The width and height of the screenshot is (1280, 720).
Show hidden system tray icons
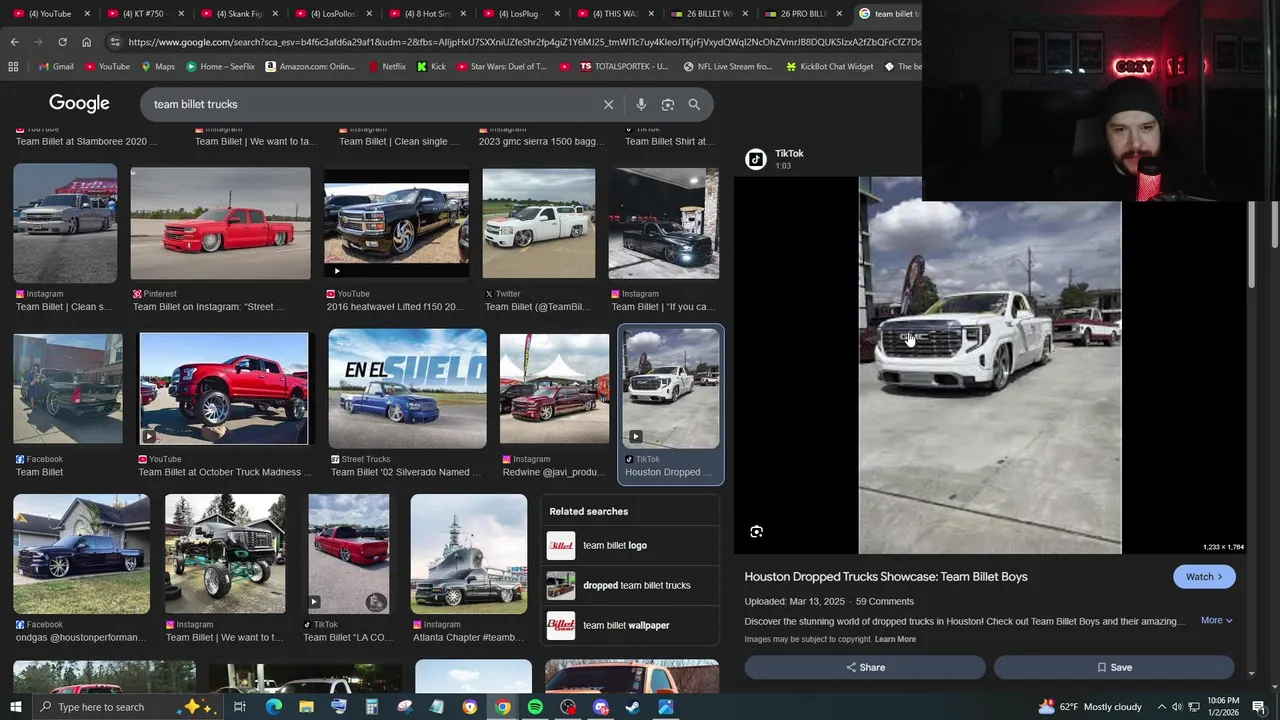pos(1162,707)
